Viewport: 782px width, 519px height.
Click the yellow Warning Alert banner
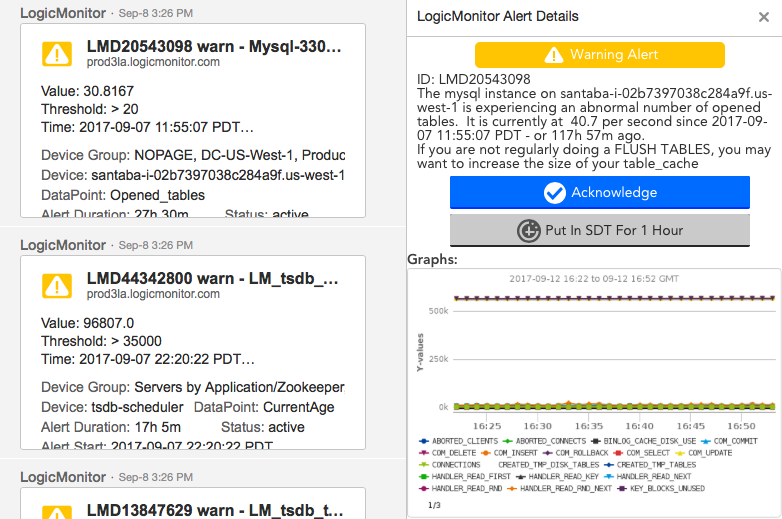599,55
